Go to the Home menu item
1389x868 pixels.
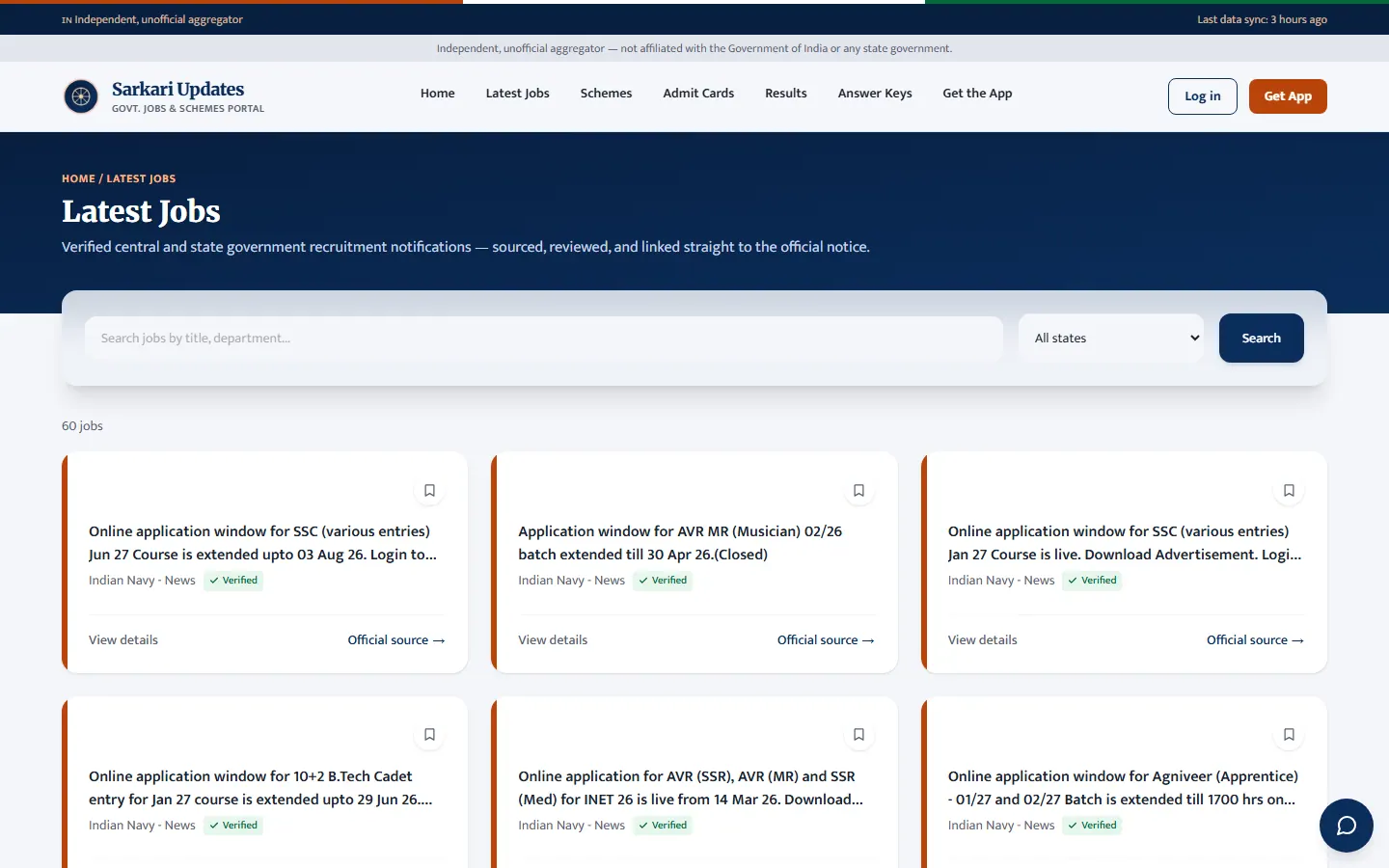click(437, 94)
